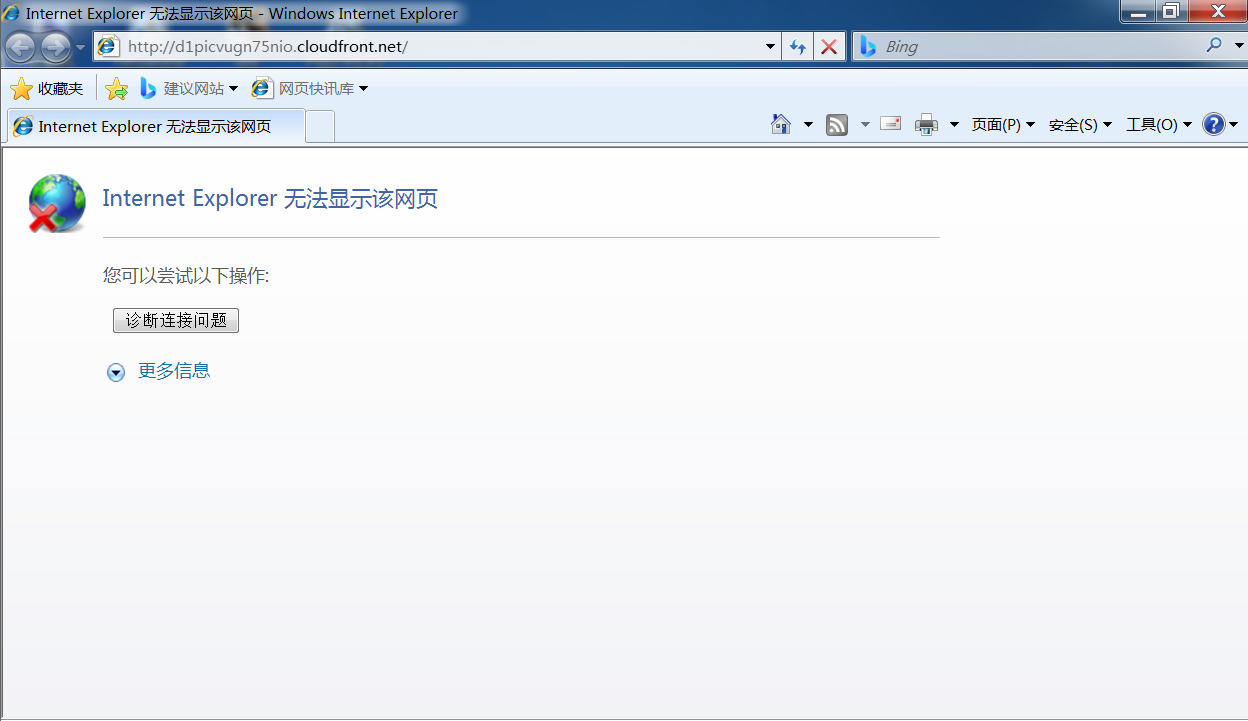Click the Read mail envelope icon
1248x721 pixels.
891,124
